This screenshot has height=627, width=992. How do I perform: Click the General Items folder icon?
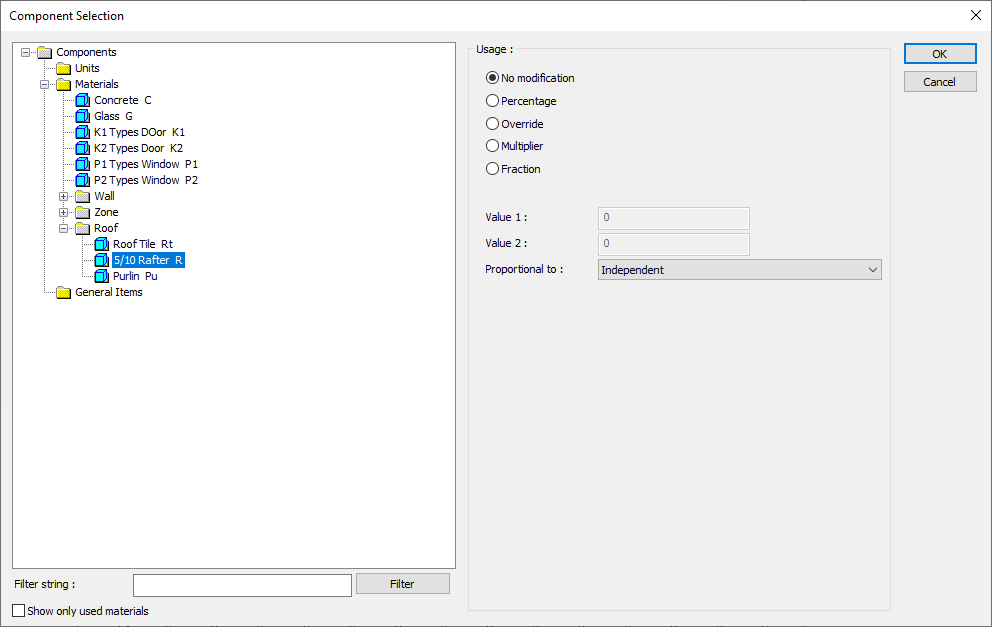tap(63, 292)
